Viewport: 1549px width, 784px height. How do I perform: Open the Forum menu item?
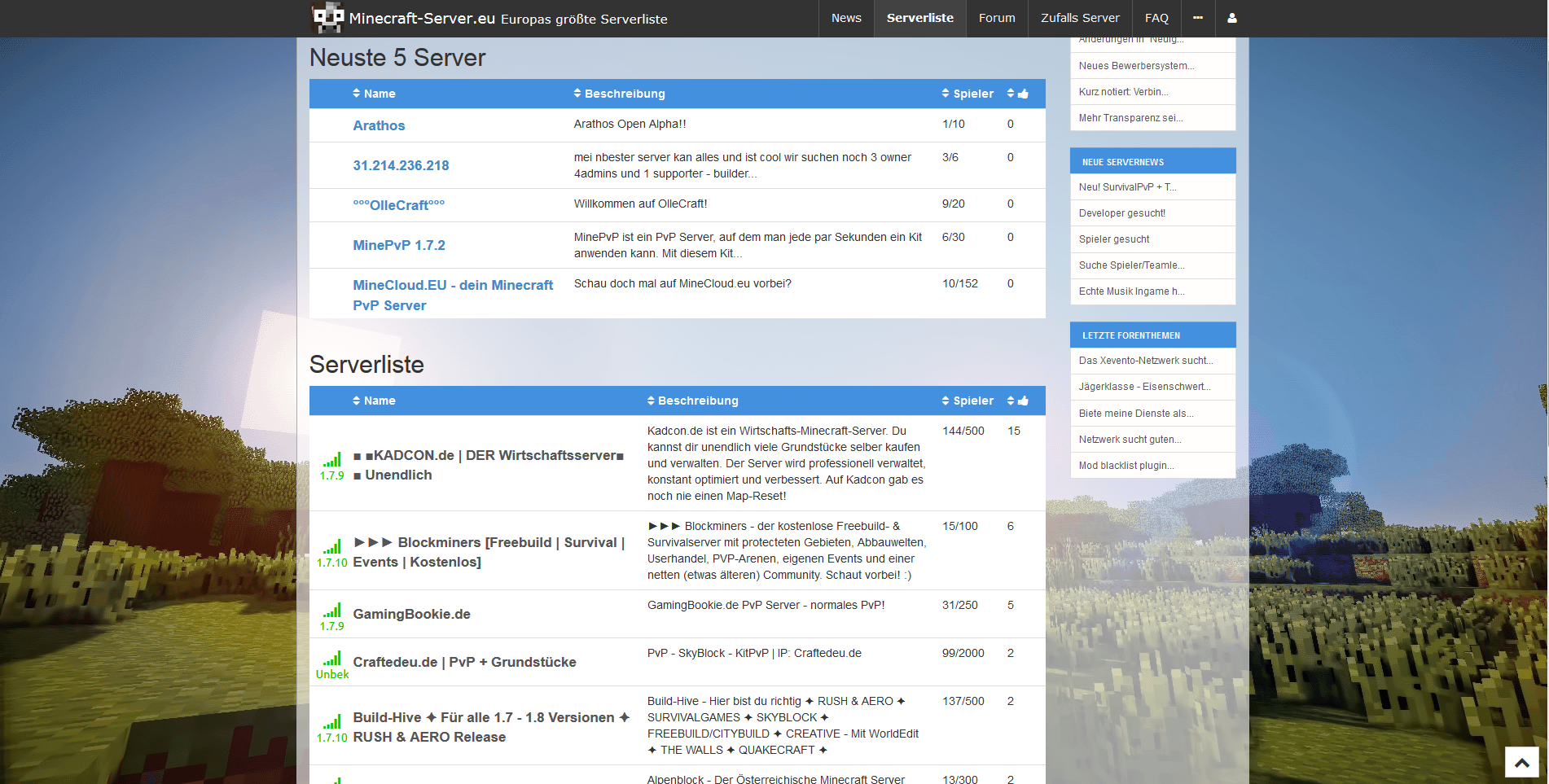point(997,18)
